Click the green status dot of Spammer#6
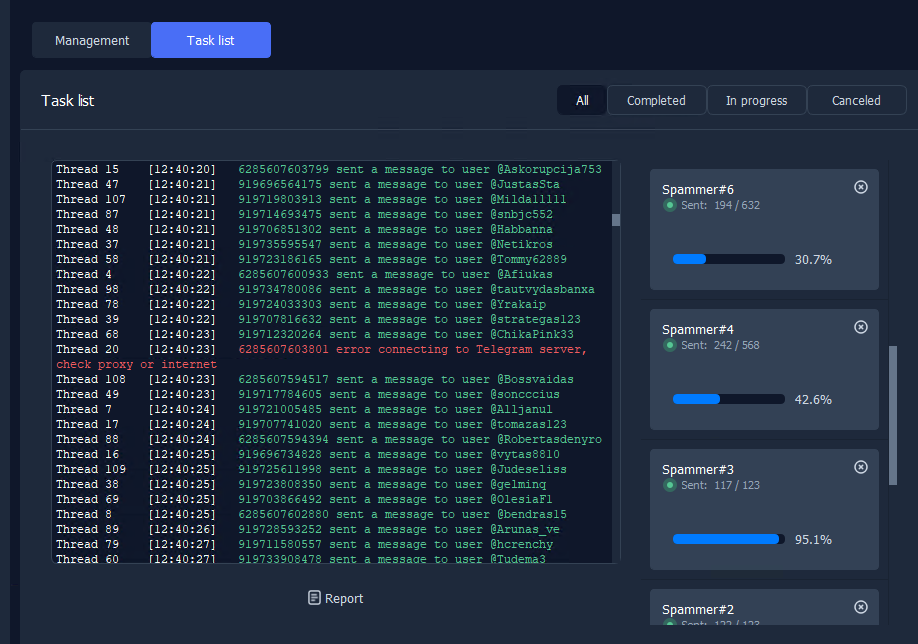This screenshot has width=918, height=644. [670, 205]
